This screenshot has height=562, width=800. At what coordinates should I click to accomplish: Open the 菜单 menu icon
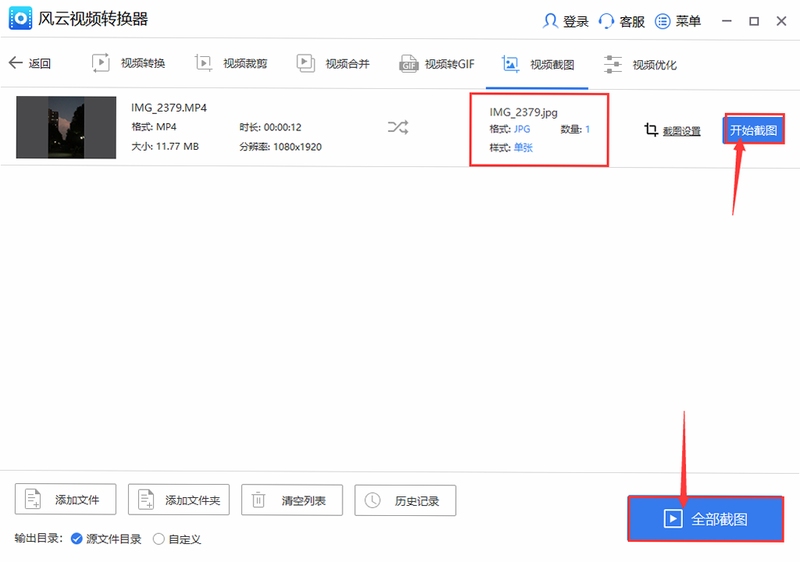pyautogui.click(x=662, y=21)
